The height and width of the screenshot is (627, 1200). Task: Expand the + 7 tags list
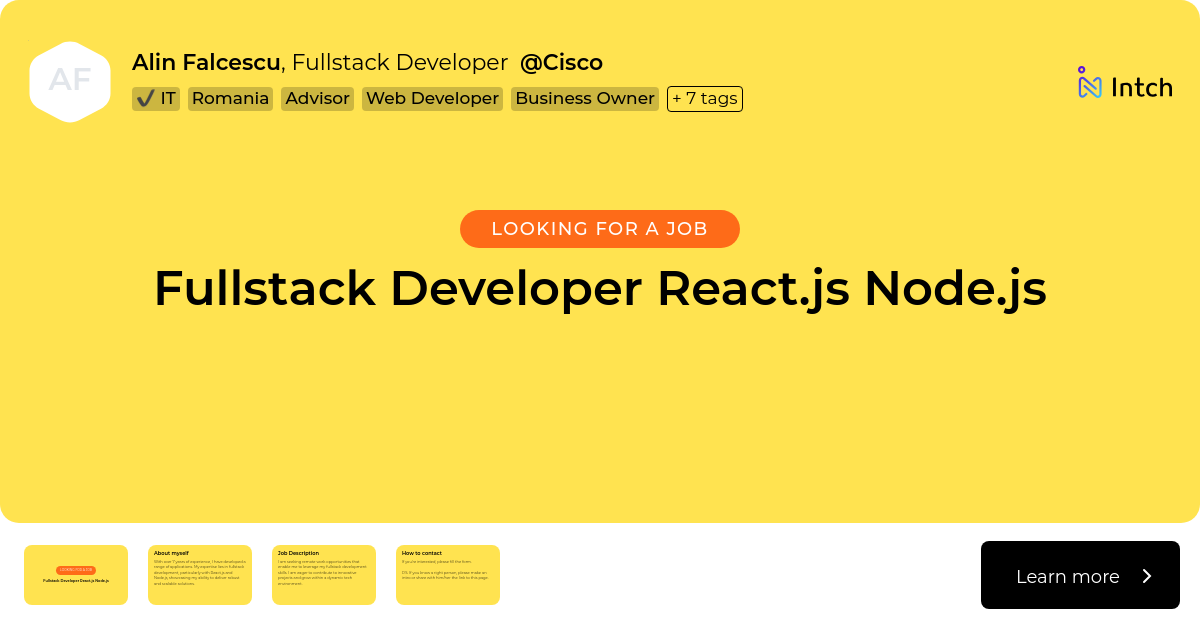click(x=704, y=98)
